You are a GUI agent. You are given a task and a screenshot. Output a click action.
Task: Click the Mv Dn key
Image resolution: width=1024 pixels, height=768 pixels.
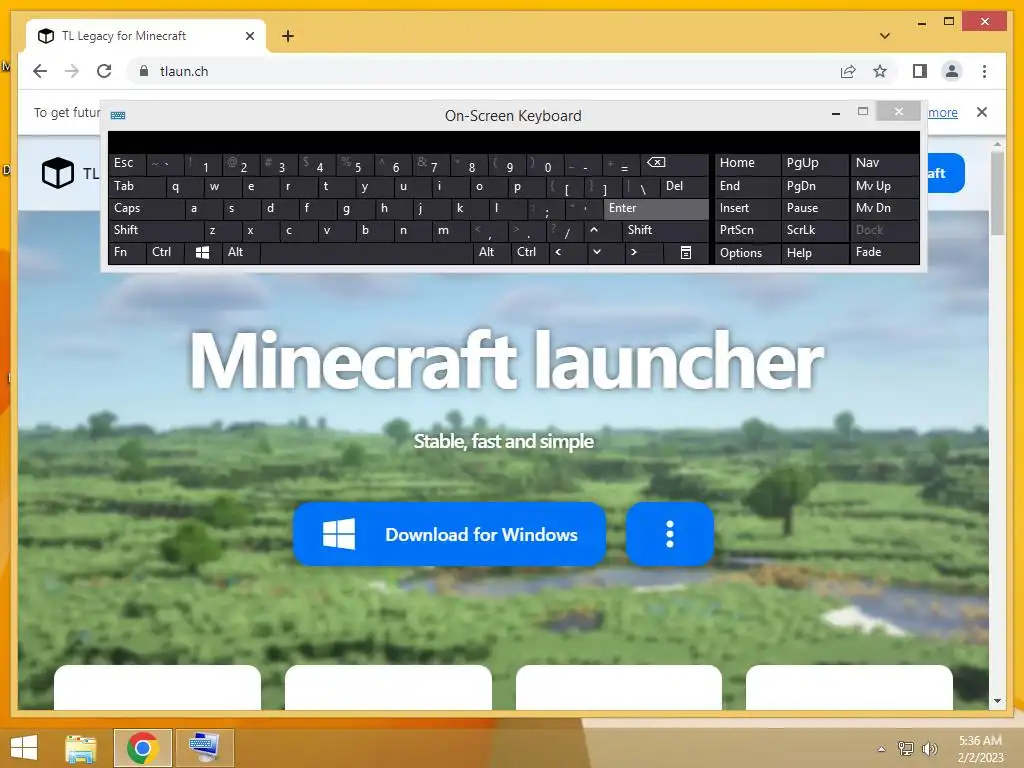coord(884,208)
